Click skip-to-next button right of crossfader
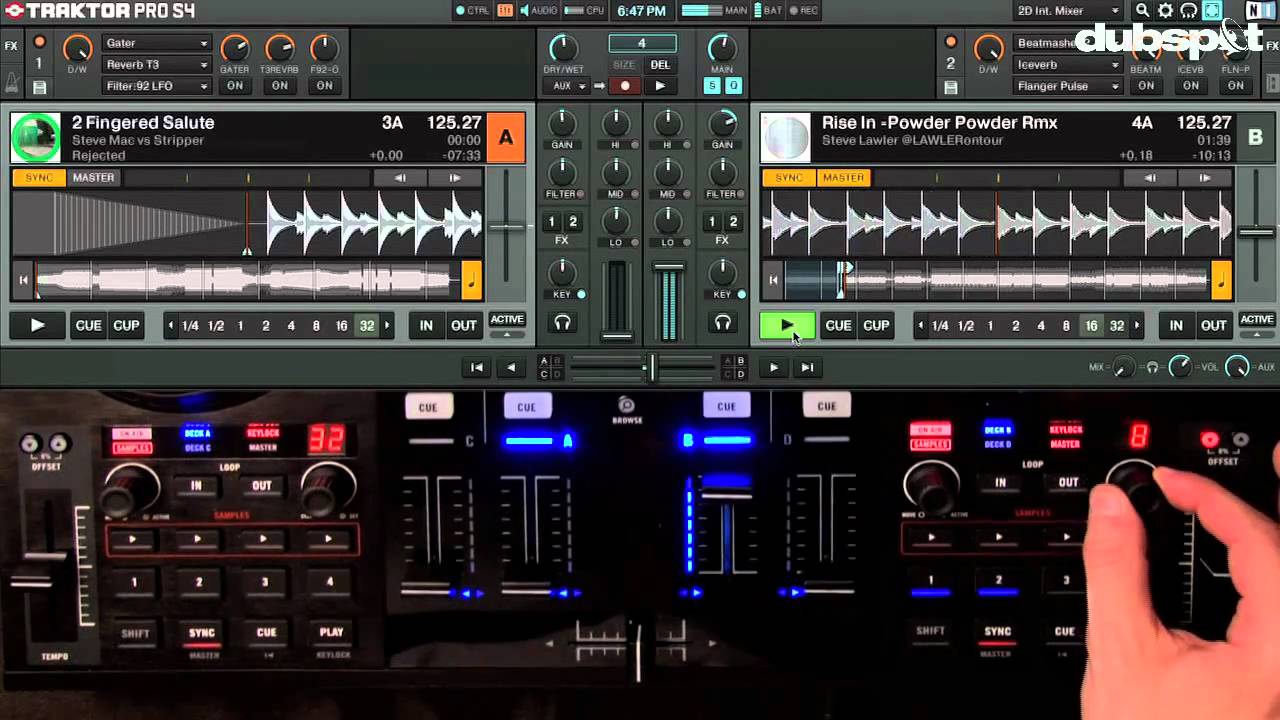Screen dimensions: 1280x720 point(806,367)
